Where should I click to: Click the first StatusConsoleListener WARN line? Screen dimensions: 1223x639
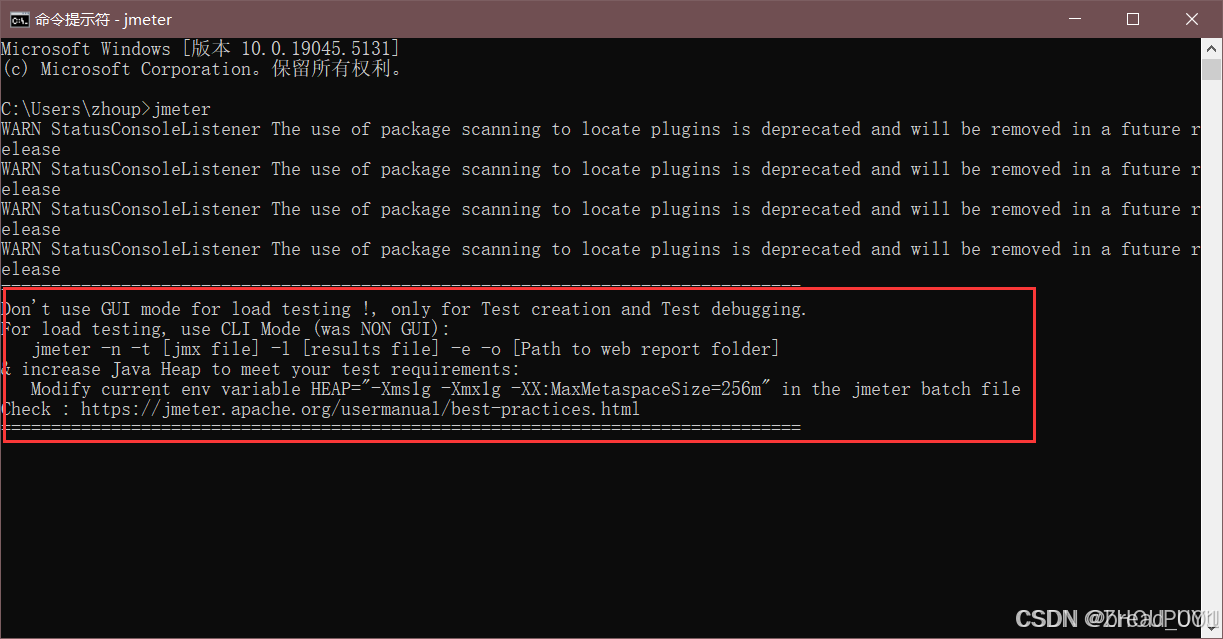point(400,128)
